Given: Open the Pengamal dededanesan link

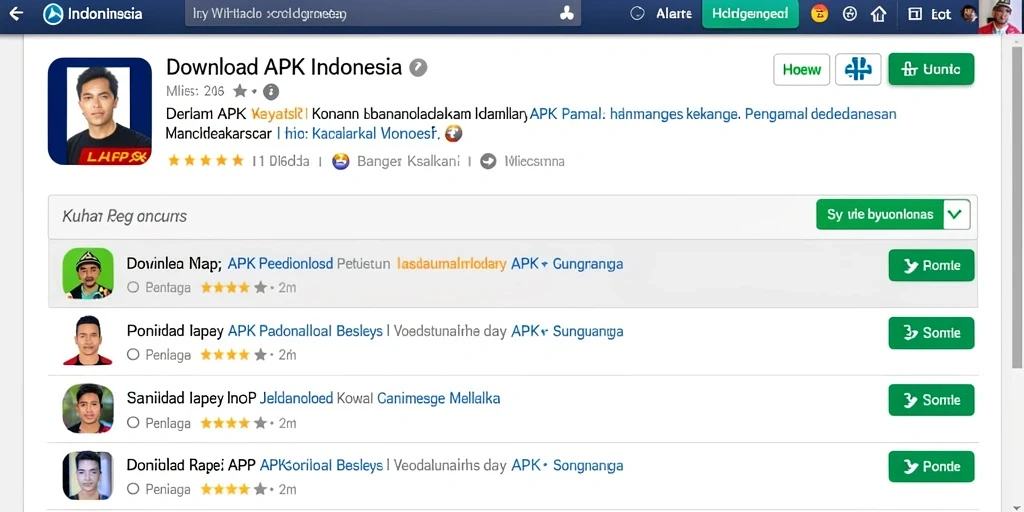Looking at the screenshot, I should [x=821, y=114].
